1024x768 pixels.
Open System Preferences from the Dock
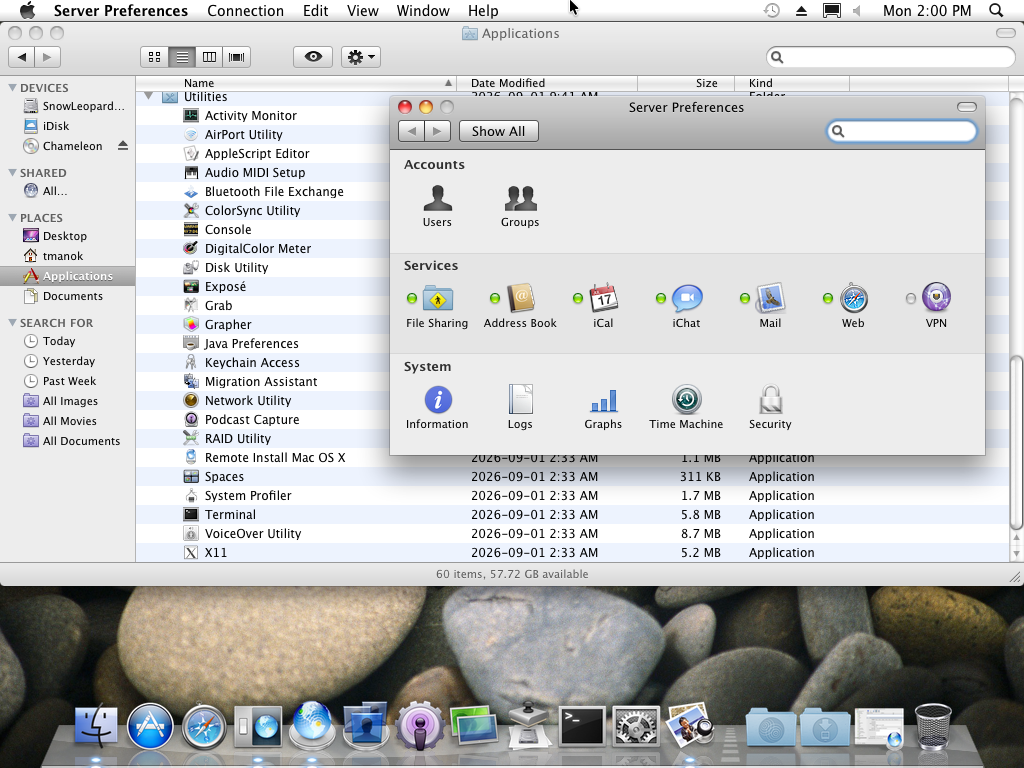point(636,726)
